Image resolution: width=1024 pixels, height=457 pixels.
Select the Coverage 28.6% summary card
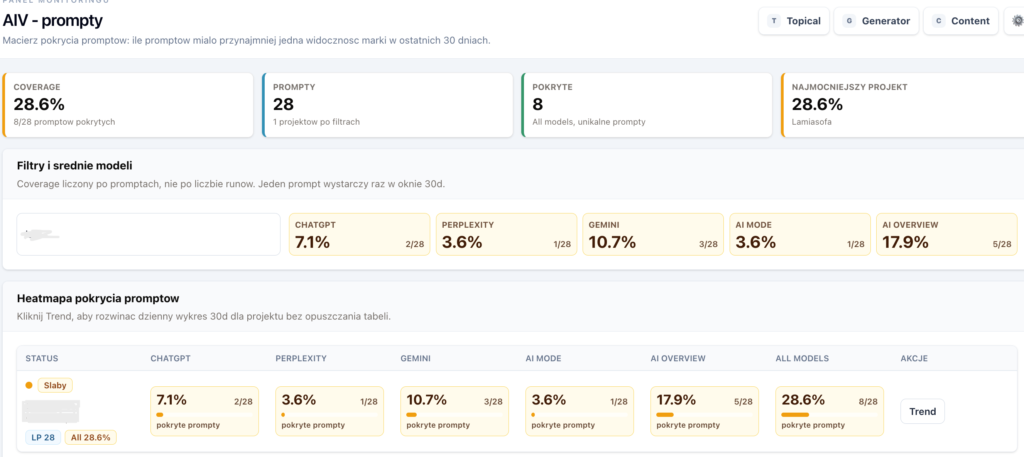(128, 105)
